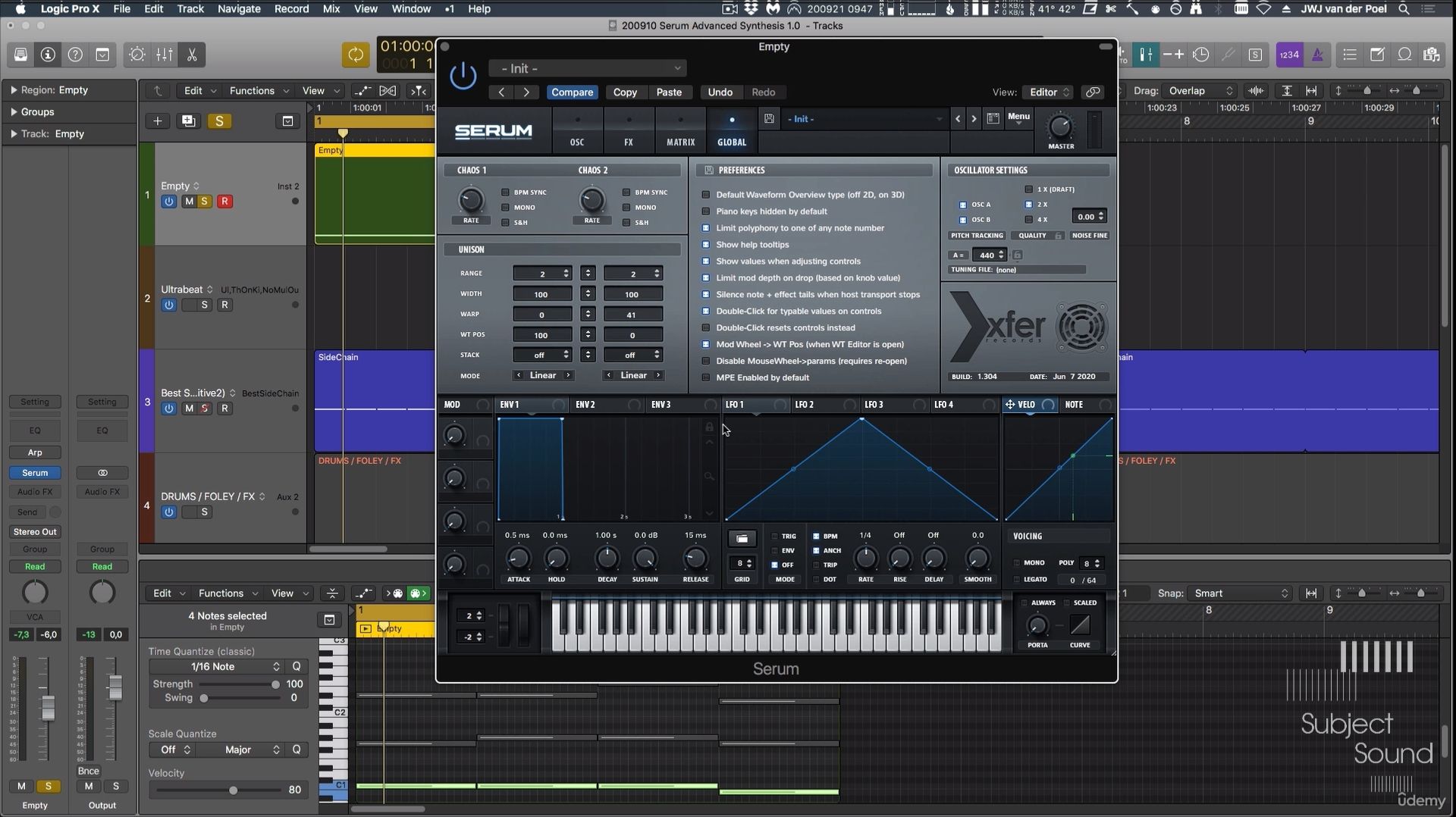Viewport: 1456px width, 817px height.
Task: Click the add track plus button
Action: tap(158, 121)
